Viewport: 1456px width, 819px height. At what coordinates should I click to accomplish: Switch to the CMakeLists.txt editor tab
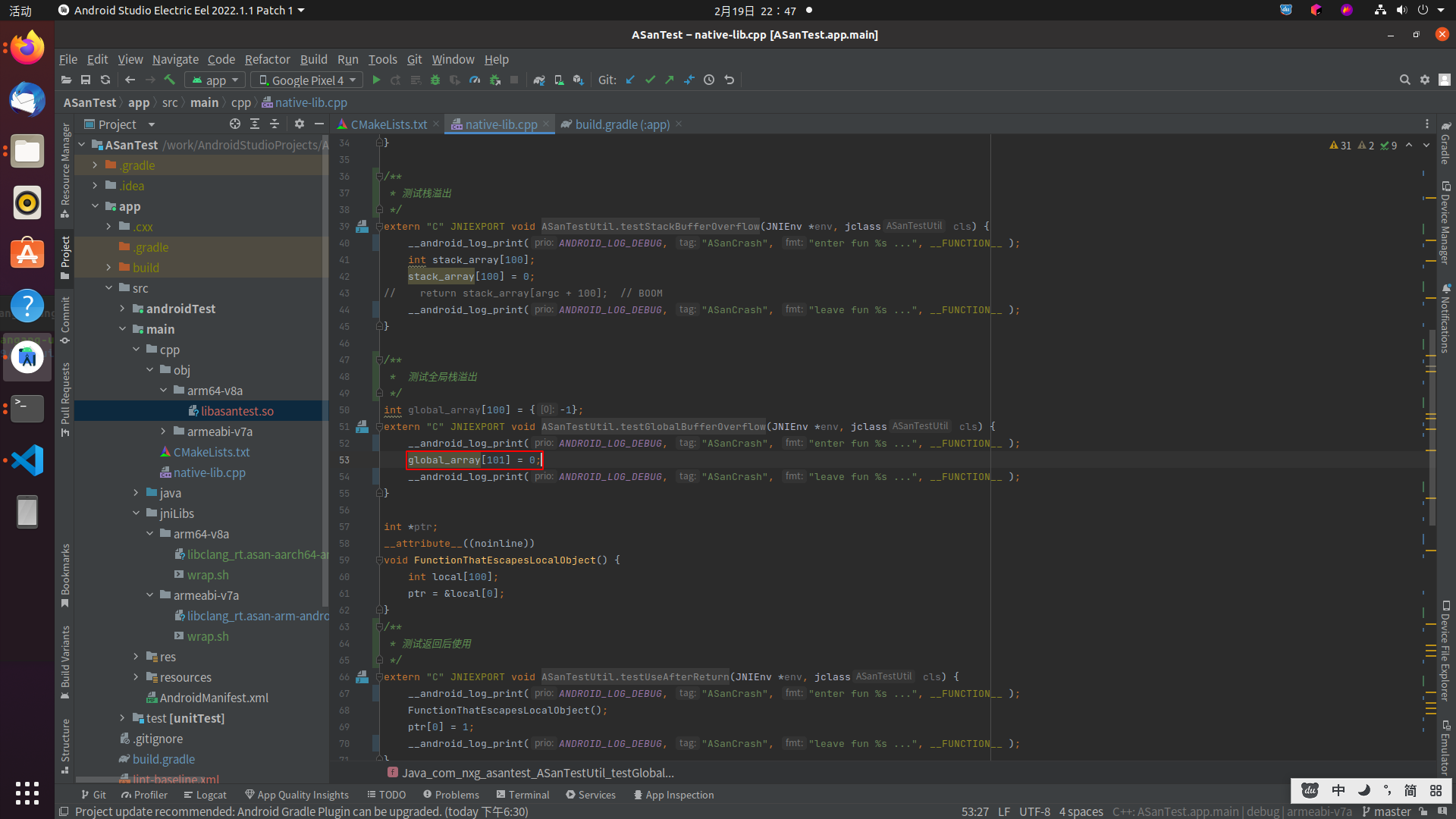[x=388, y=124]
